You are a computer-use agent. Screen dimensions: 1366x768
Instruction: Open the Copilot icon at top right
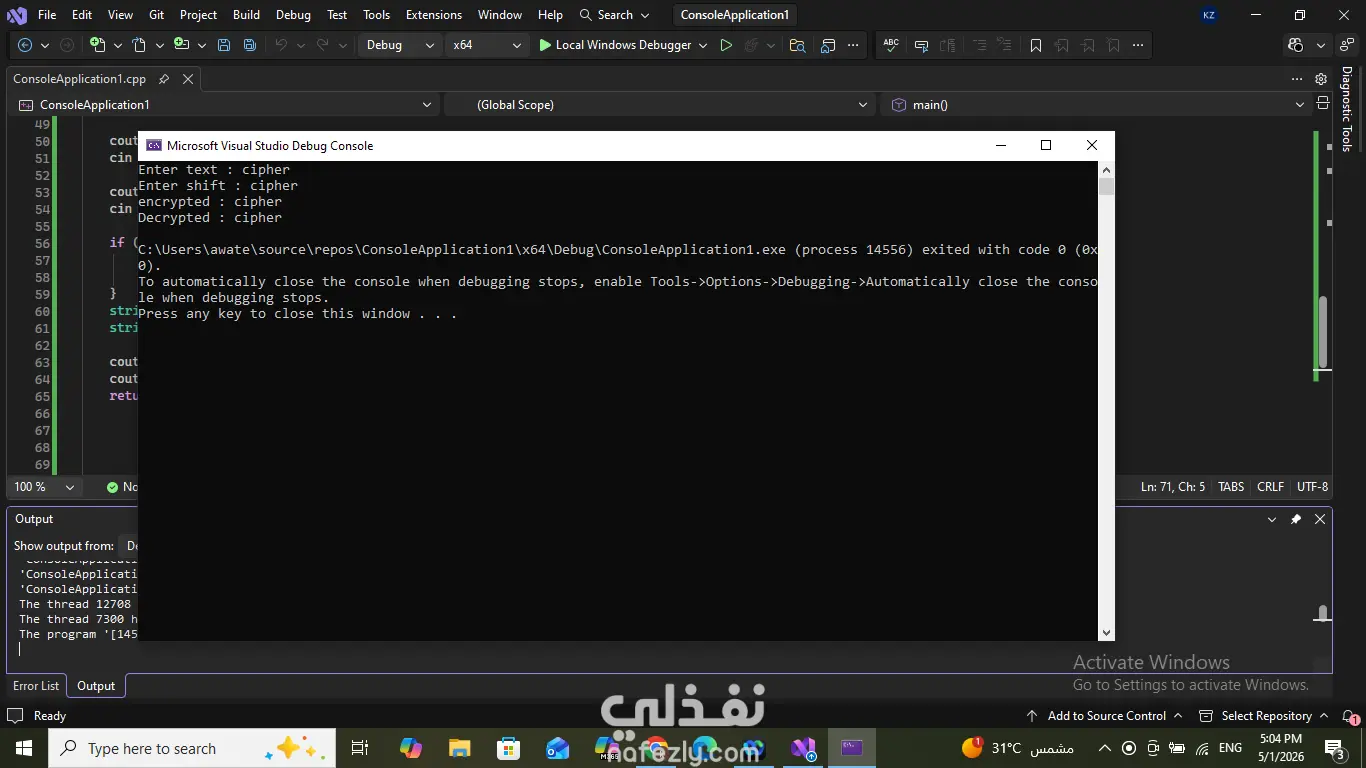[1296, 45]
